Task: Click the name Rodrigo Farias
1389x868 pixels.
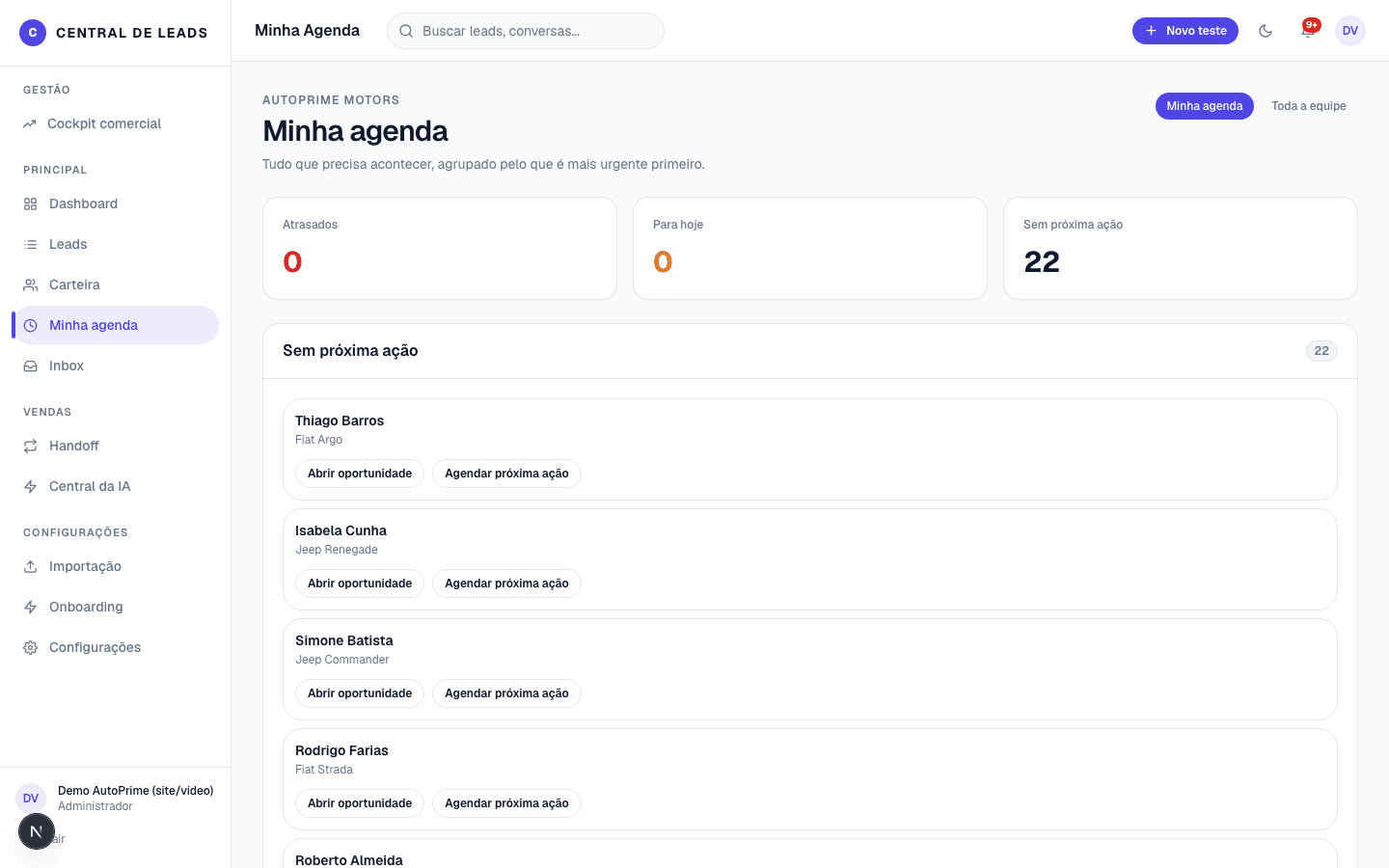Action: pos(341,750)
